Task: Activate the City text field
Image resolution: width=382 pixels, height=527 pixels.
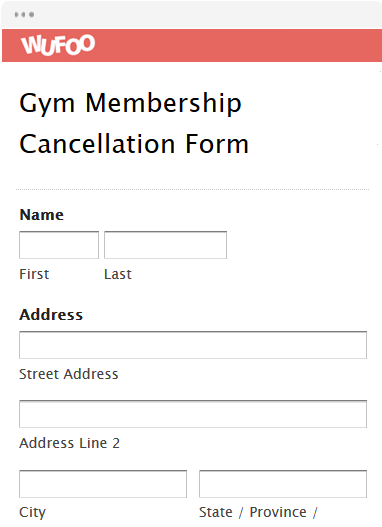Action: 103,484
